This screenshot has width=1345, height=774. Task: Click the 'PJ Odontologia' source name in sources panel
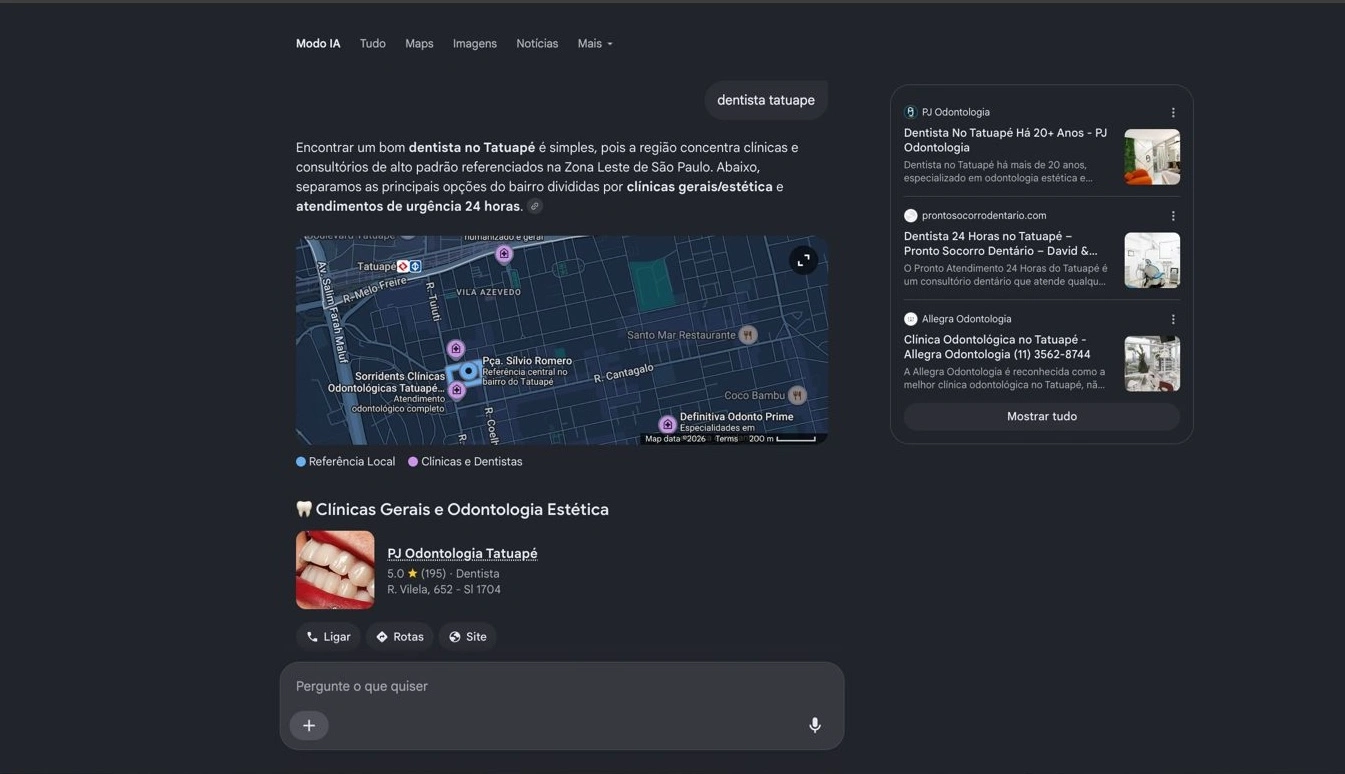956,113
